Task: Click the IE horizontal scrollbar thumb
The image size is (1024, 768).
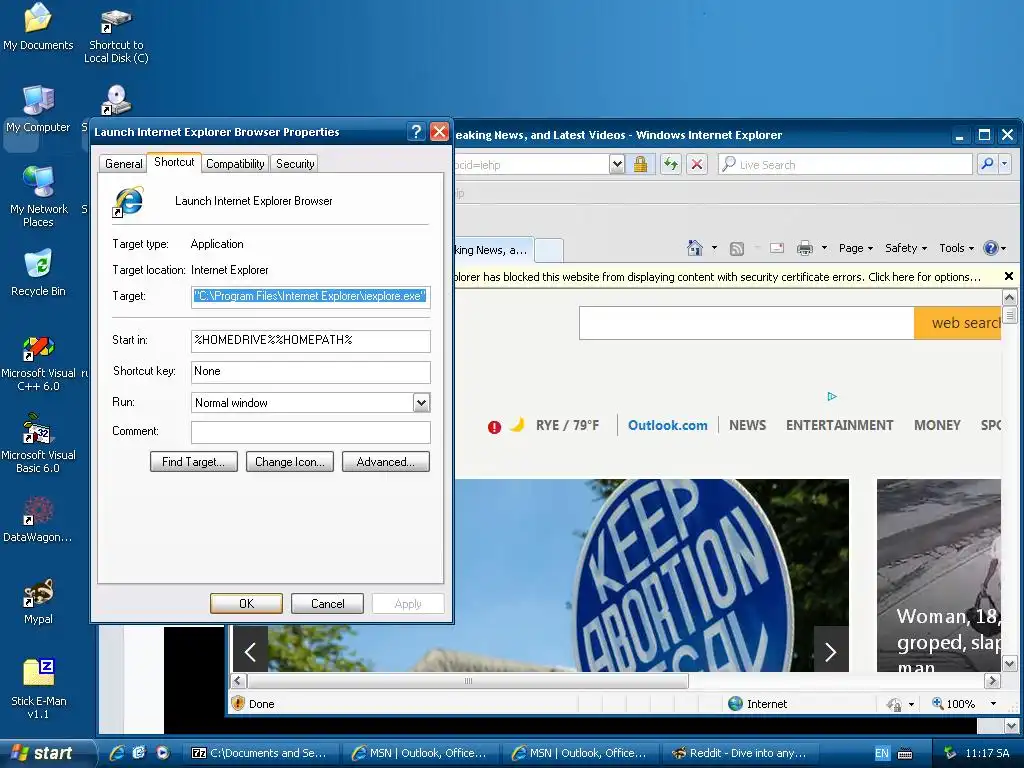Action: [x=468, y=680]
